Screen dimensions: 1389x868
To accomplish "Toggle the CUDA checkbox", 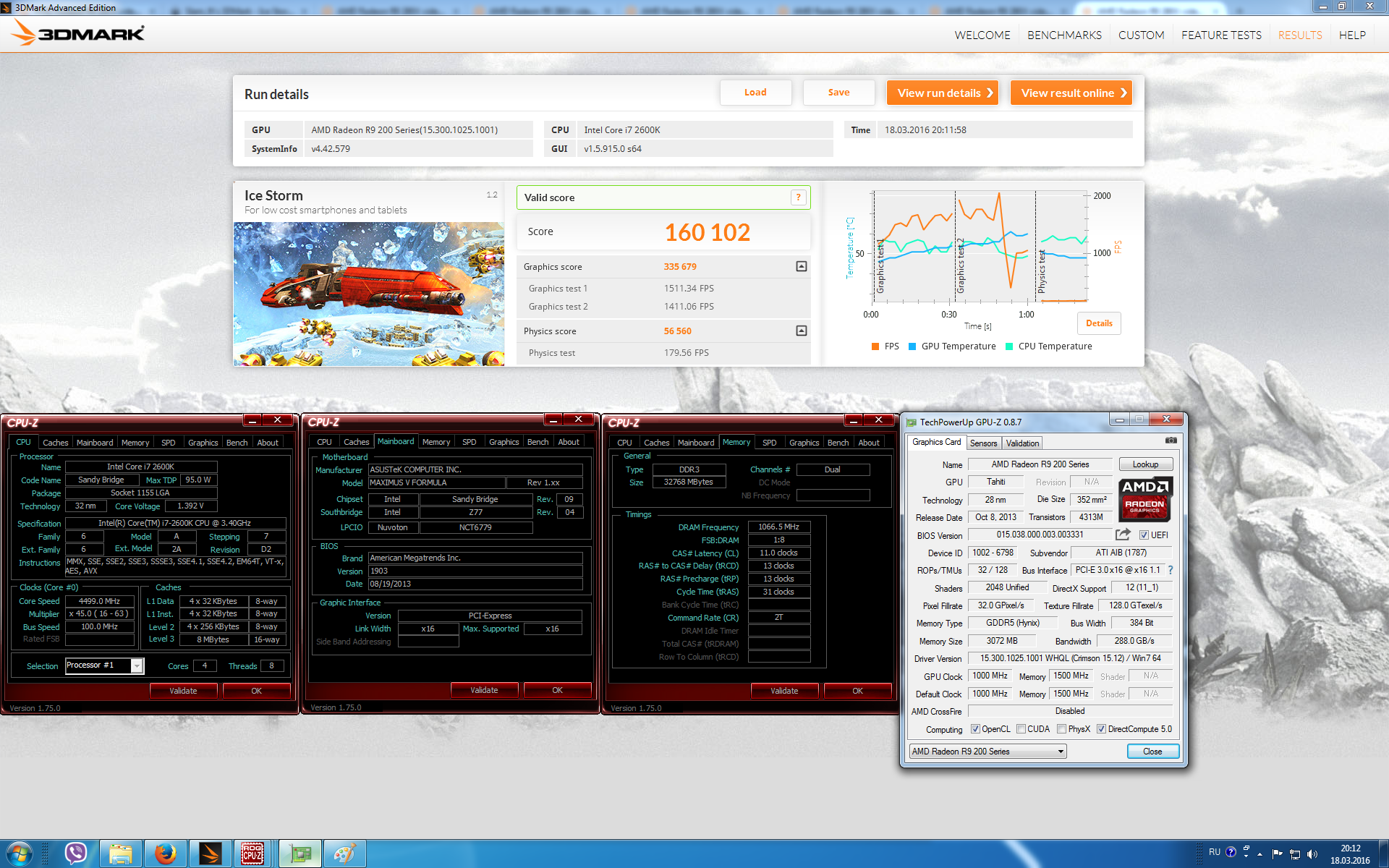I will coord(1021,729).
